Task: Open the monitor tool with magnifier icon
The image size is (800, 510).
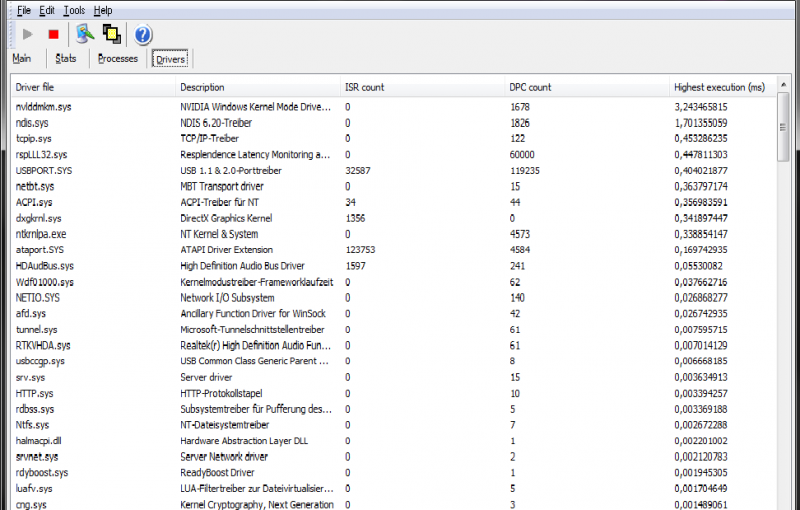Action: coord(85,34)
